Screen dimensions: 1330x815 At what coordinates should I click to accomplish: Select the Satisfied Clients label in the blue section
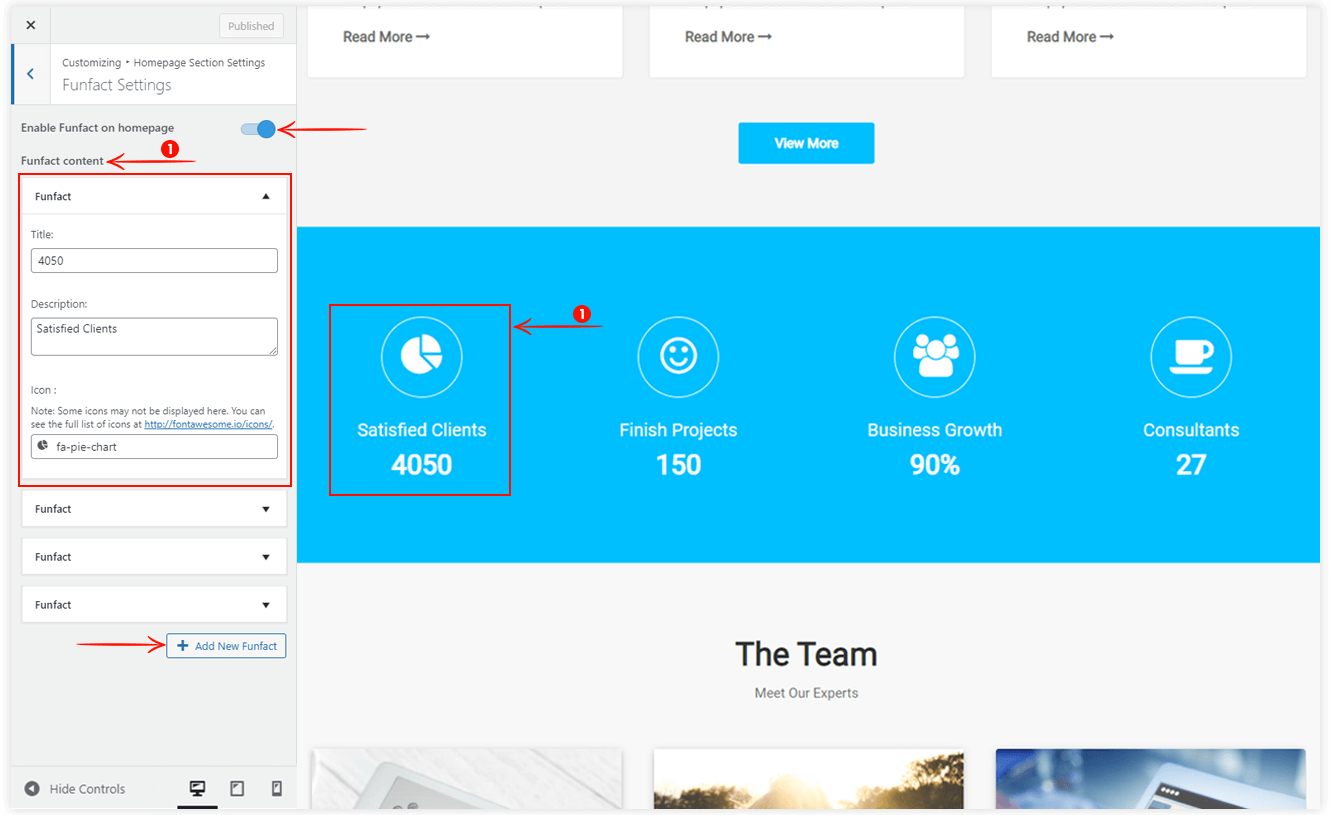422,430
